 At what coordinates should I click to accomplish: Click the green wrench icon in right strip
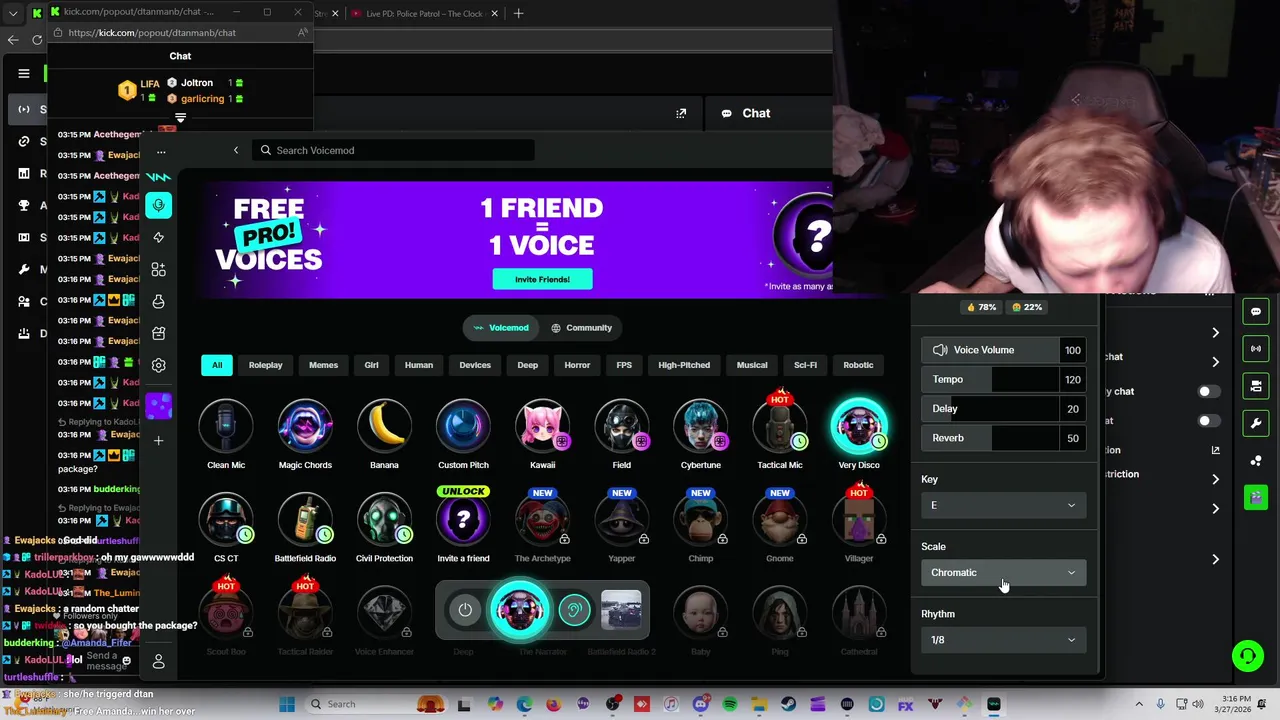point(1256,423)
